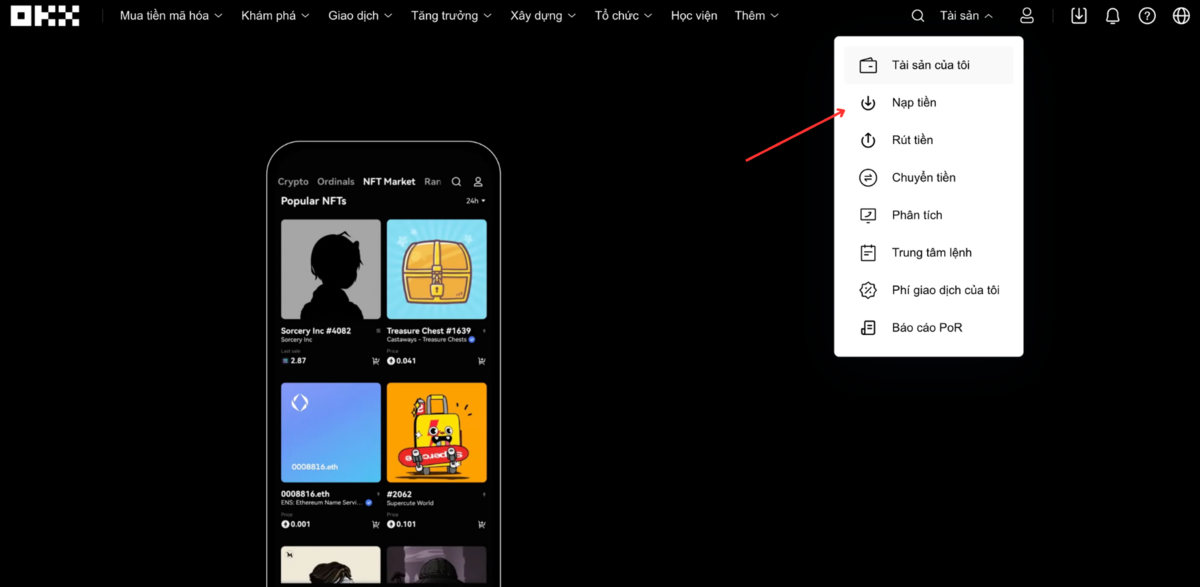
Task: Open the Giao dịch dropdown menu
Action: pyautogui.click(x=360, y=16)
